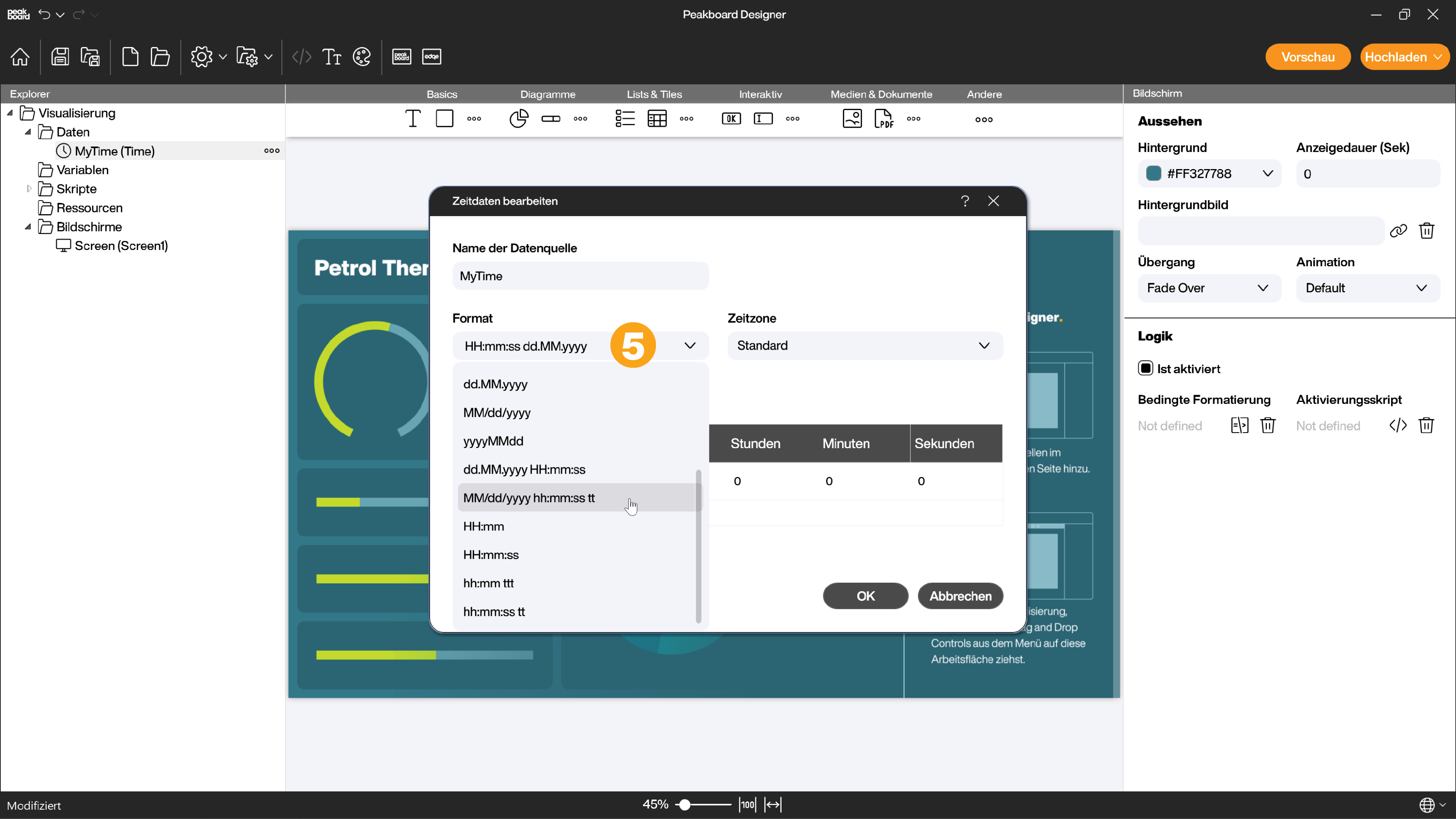Open the color palette manager
1456x819 pixels.
tap(362, 57)
